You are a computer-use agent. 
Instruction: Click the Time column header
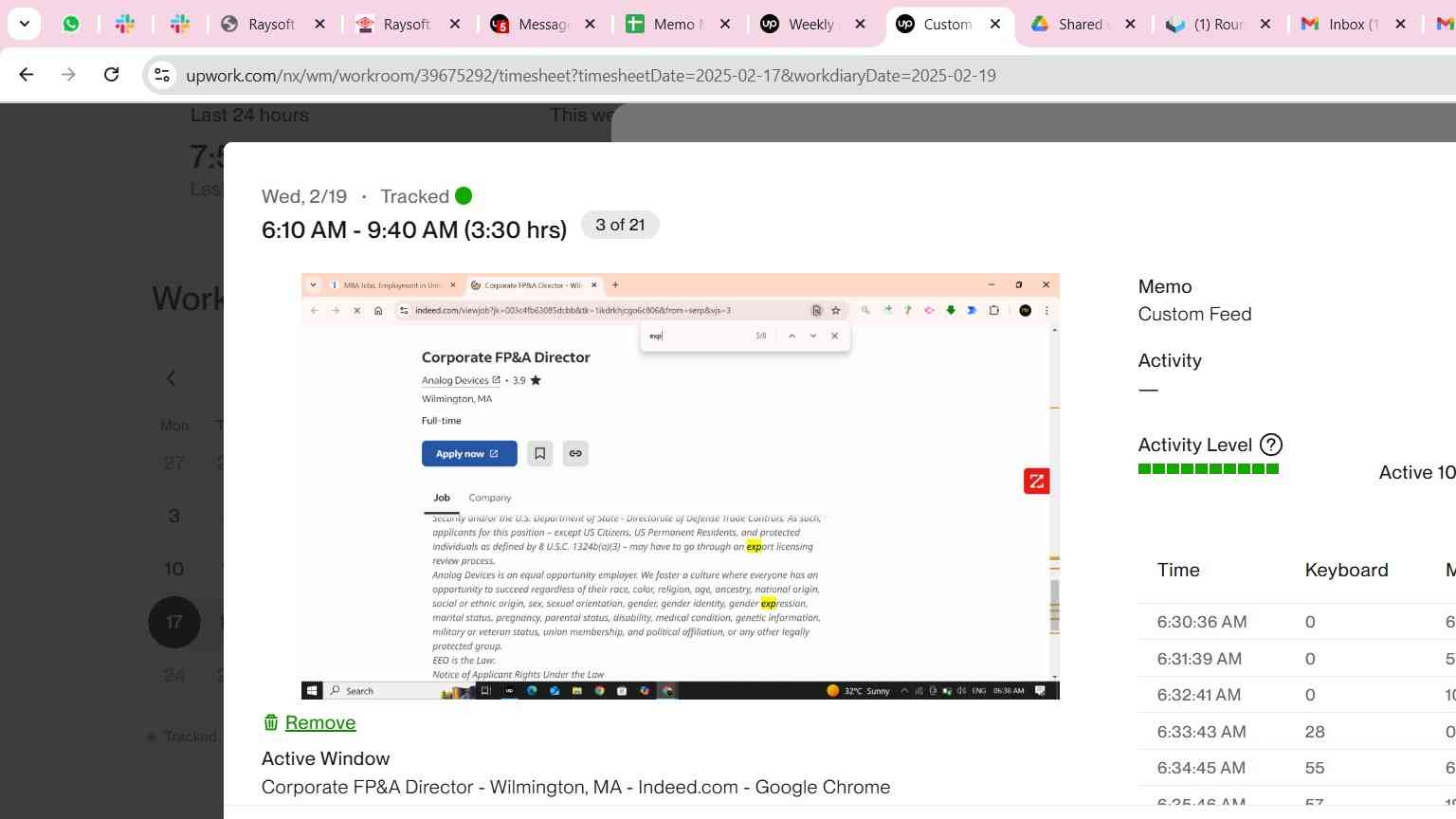pos(1178,570)
